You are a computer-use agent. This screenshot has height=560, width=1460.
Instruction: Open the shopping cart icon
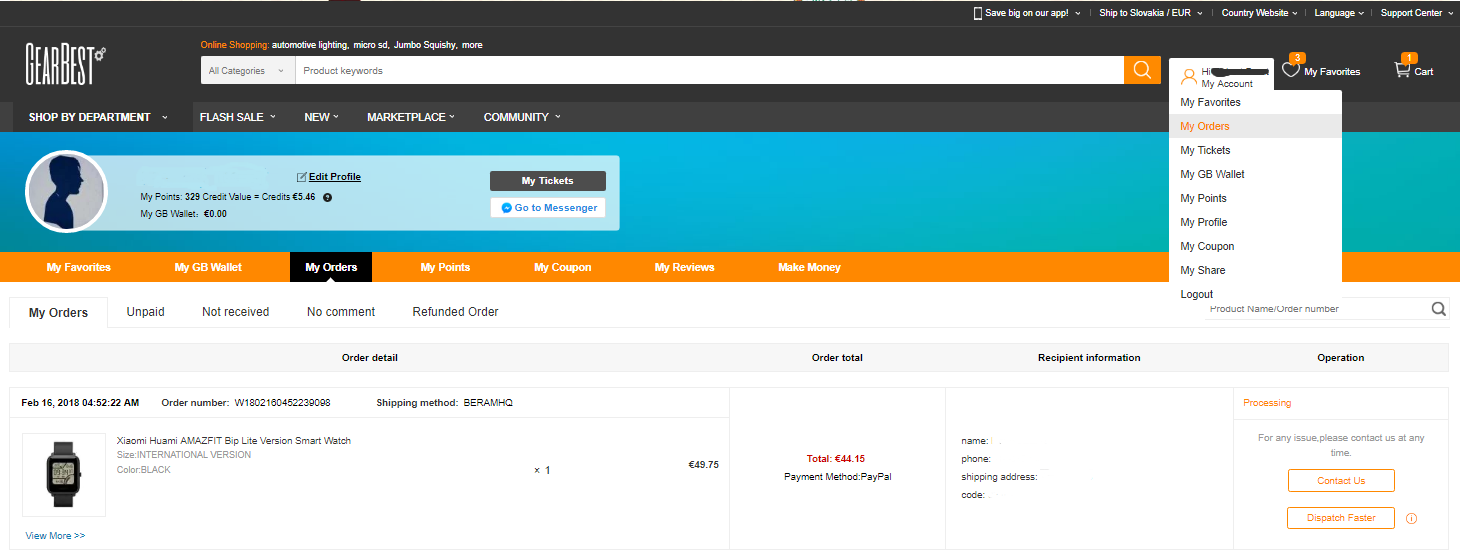click(1402, 70)
